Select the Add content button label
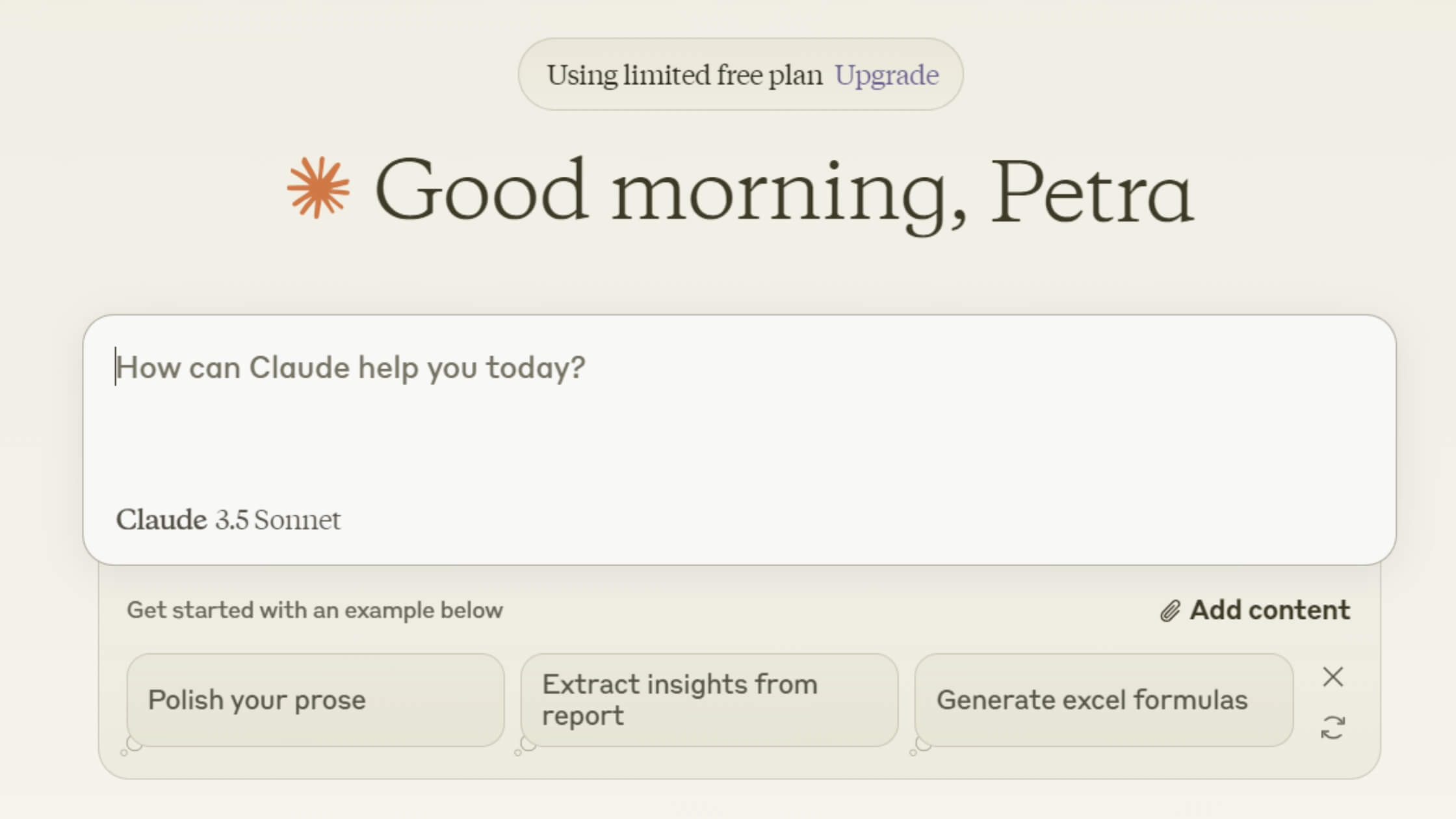 pyautogui.click(x=1270, y=610)
